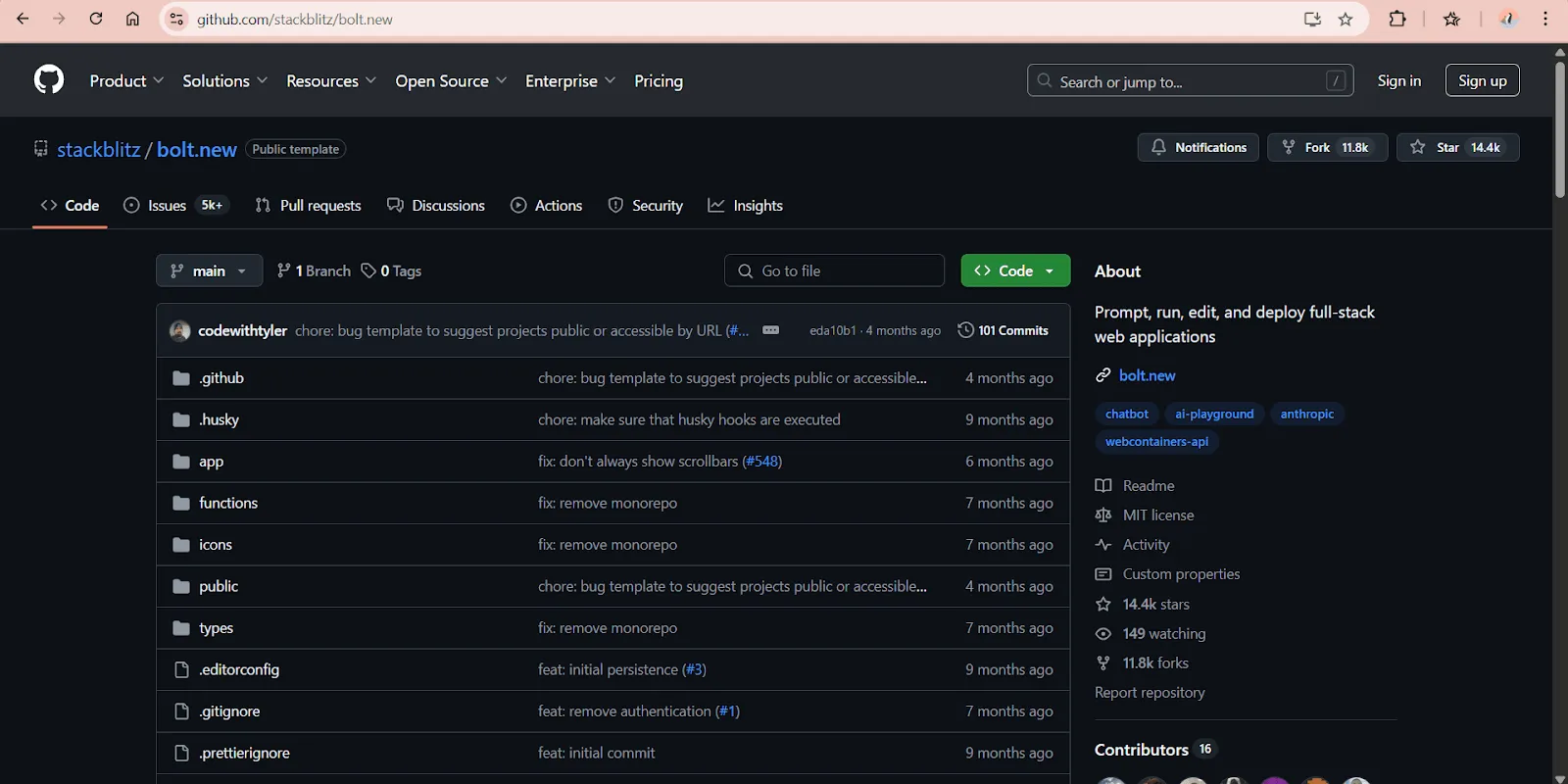Open the functions folder

pos(228,503)
